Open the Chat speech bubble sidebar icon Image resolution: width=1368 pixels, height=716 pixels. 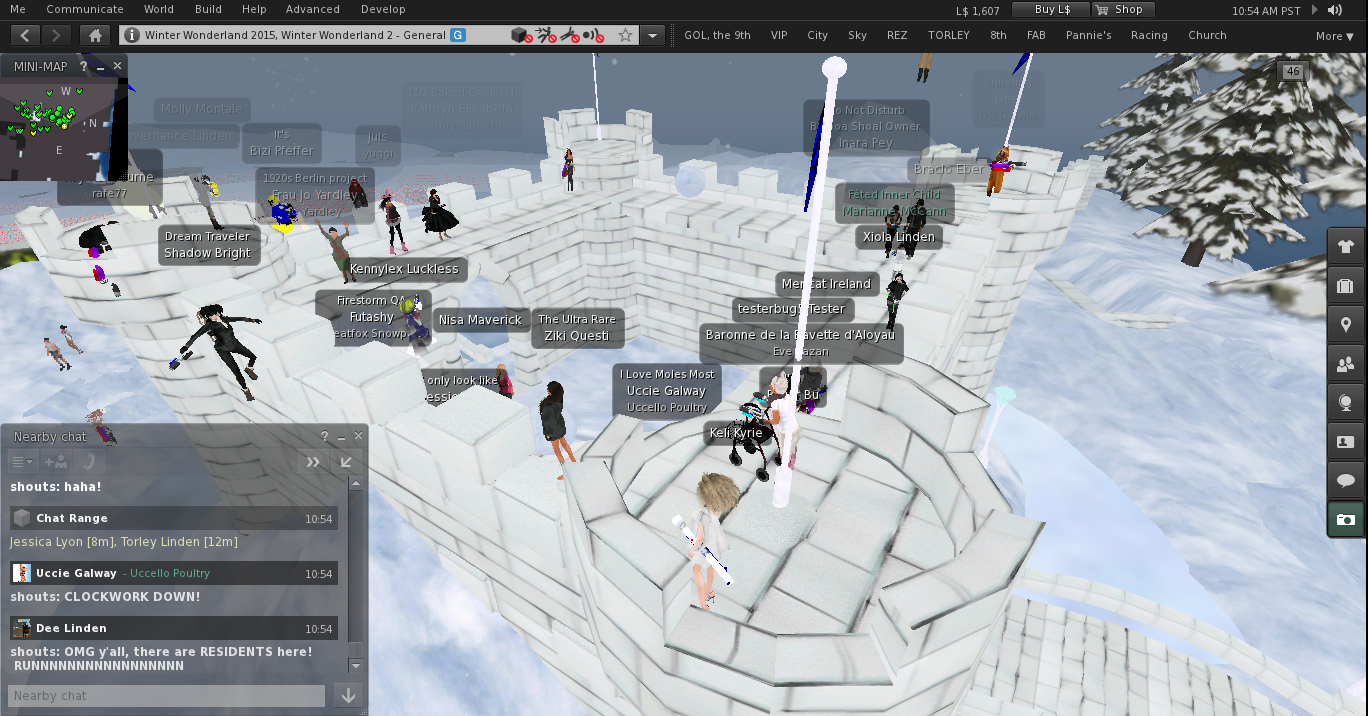tap(1345, 481)
